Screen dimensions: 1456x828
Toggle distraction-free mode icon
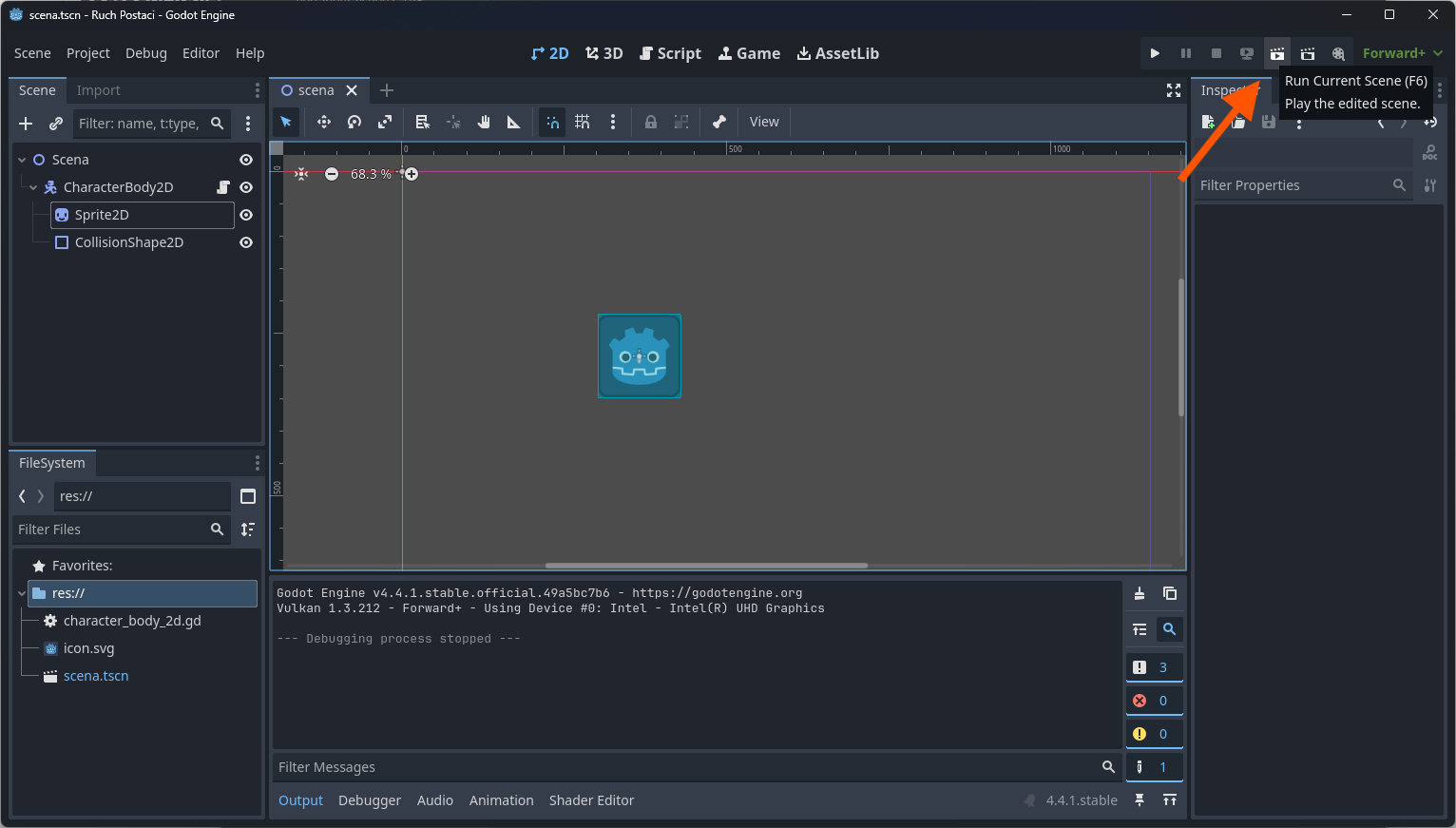click(1174, 90)
